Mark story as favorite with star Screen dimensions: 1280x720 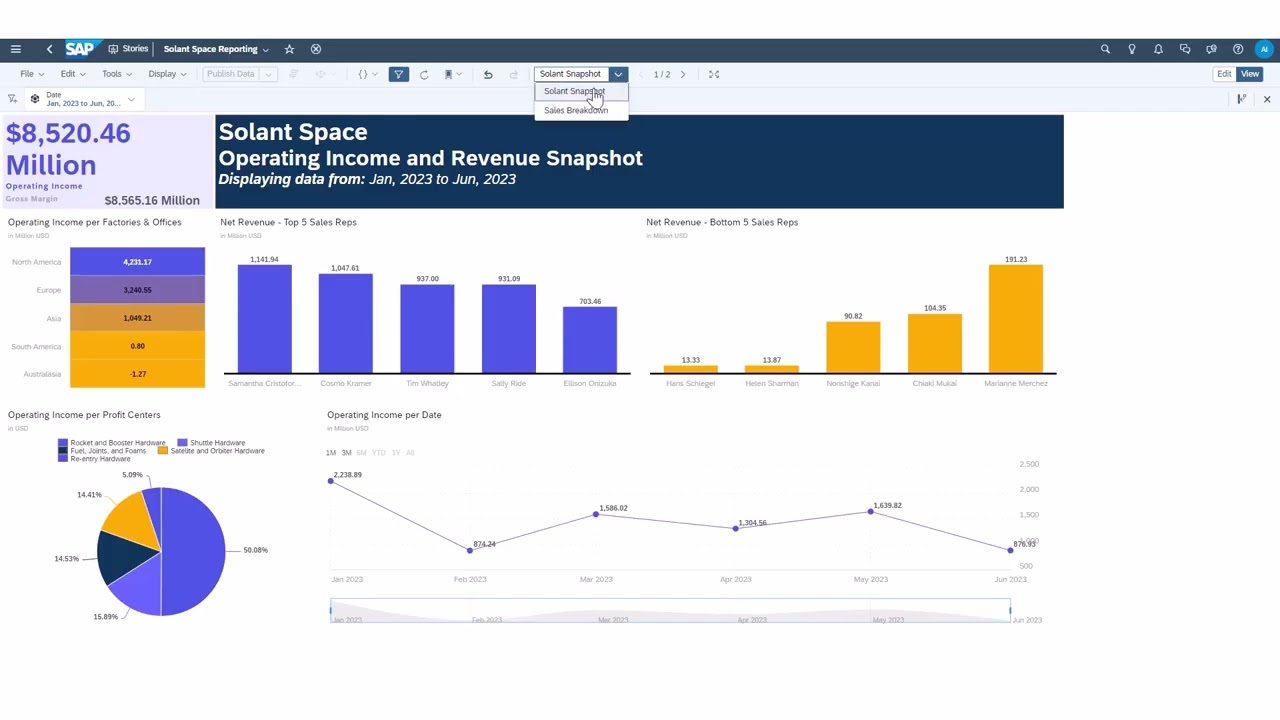(289, 49)
